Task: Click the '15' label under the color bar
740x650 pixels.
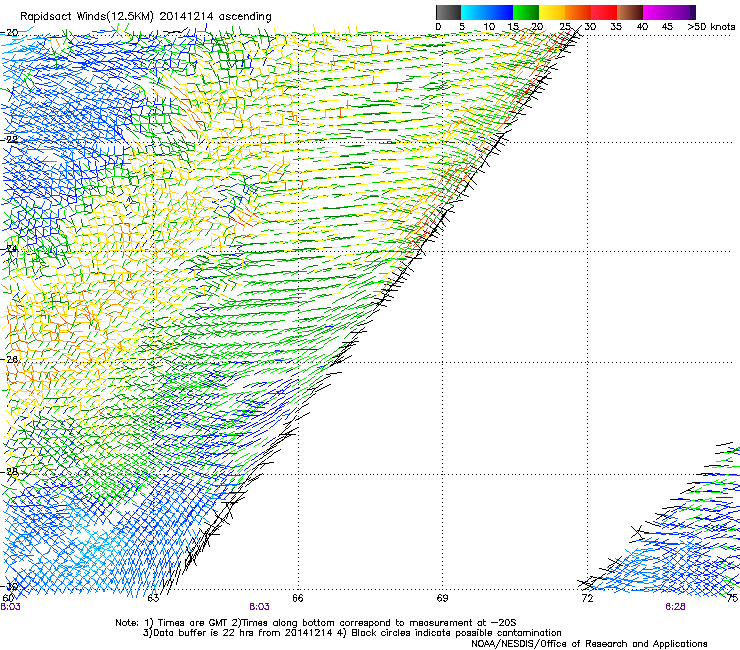Action: tap(513, 27)
